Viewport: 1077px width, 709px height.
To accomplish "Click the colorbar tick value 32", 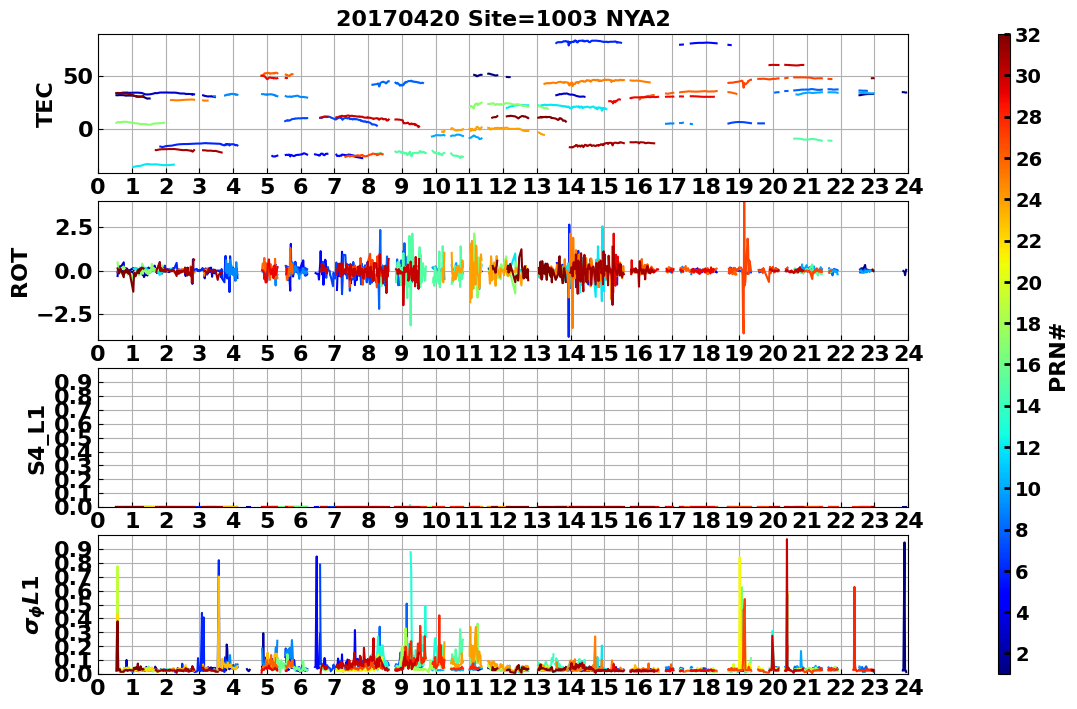I will [1028, 35].
